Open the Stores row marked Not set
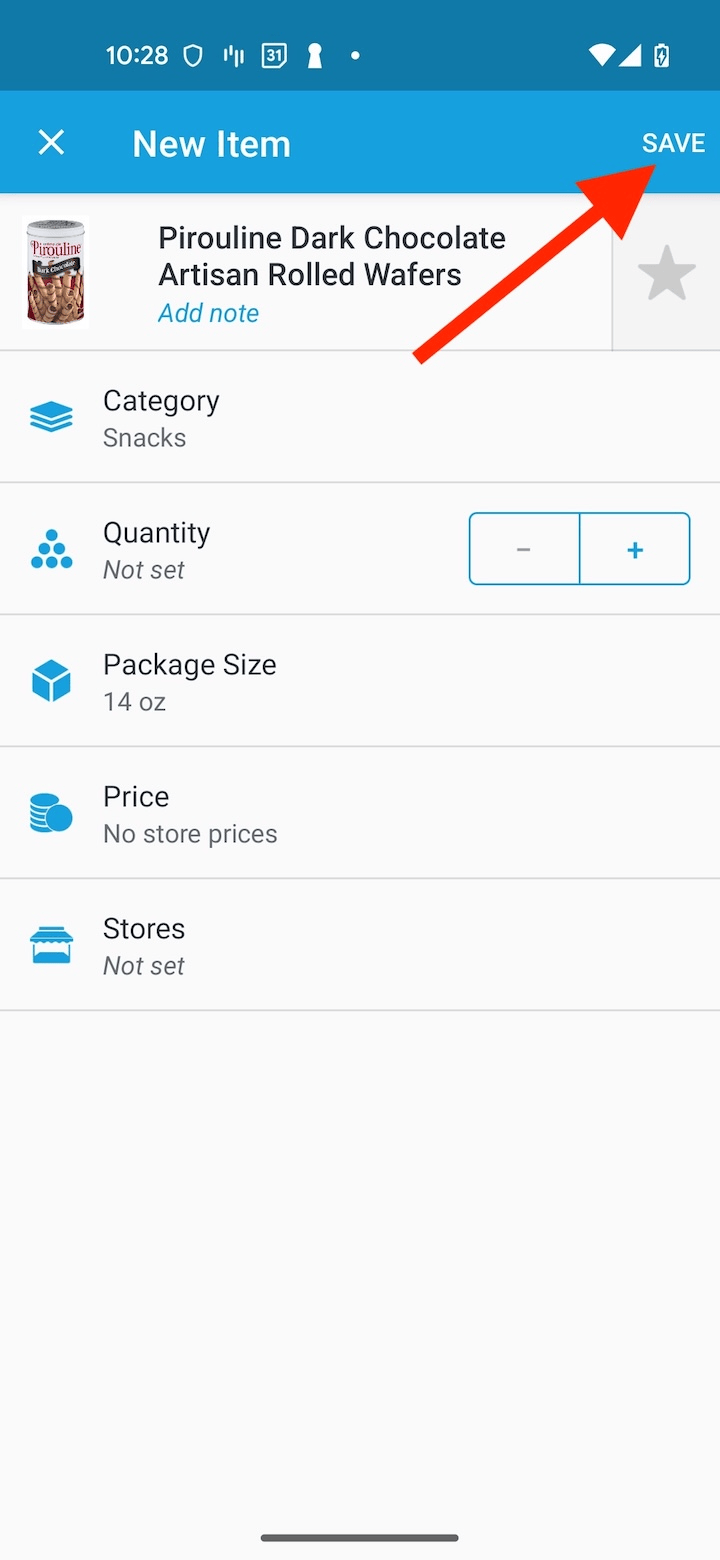 pos(360,946)
